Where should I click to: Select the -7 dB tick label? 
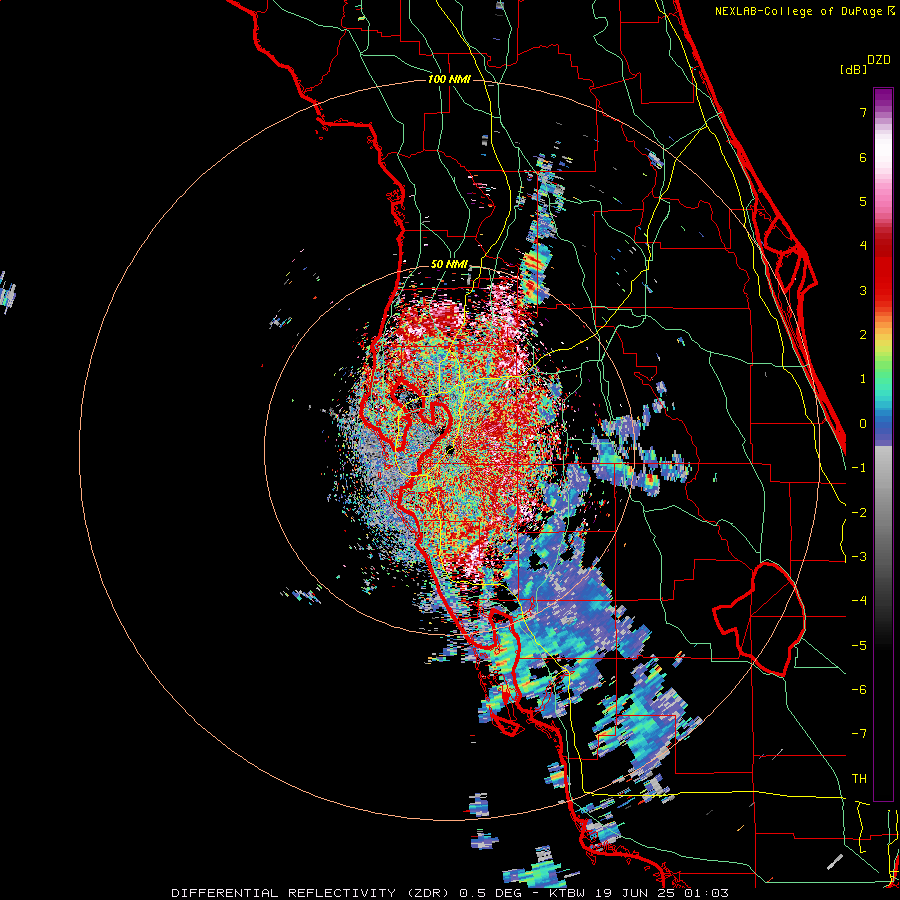point(859,734)
